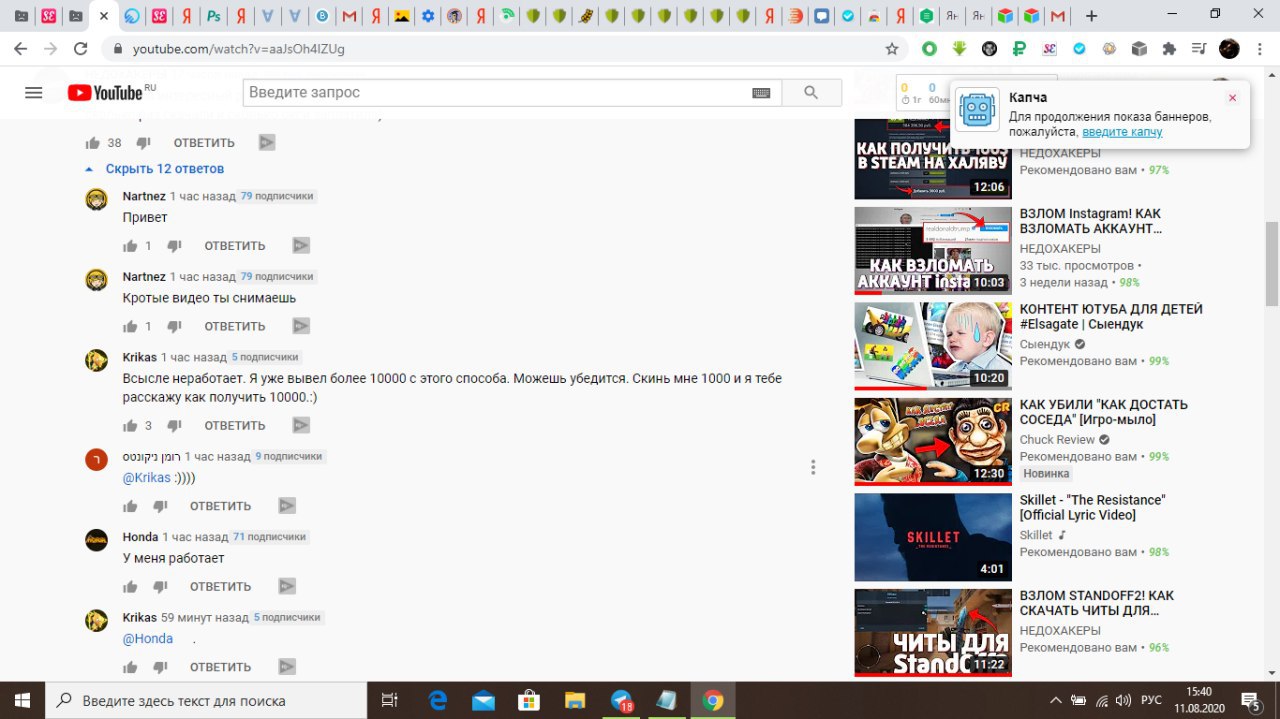The image size is (1280, 719).
Task: Click the page vertical scrollbar thumb
Action: (x=1272, y=263)
